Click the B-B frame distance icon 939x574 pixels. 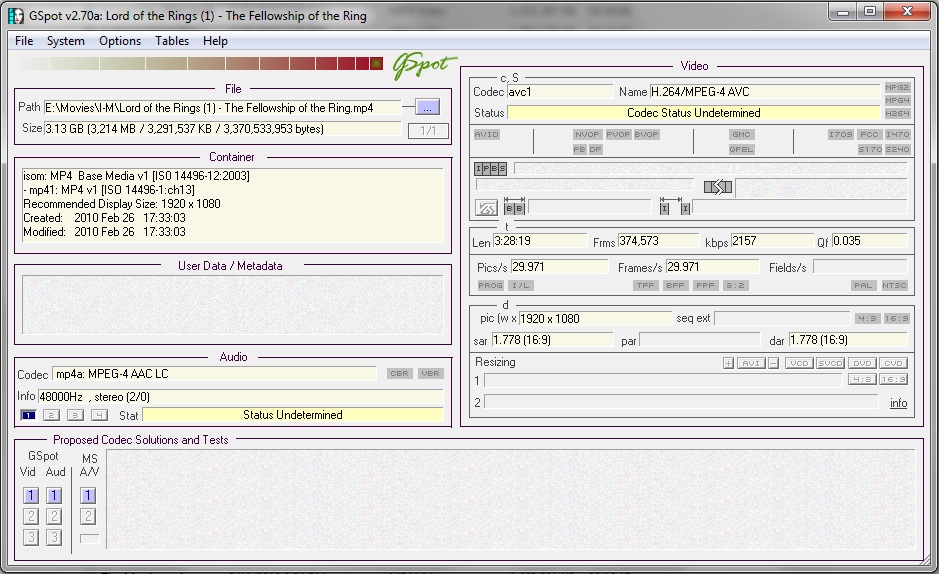coord(514,206)
